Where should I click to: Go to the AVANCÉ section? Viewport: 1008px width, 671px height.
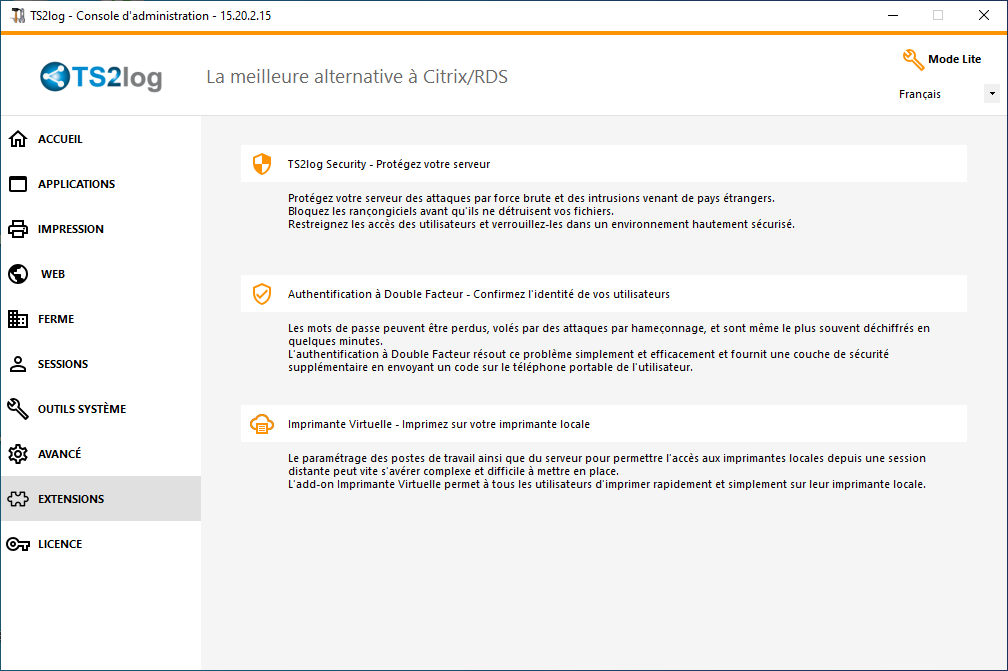pos(101,454)
